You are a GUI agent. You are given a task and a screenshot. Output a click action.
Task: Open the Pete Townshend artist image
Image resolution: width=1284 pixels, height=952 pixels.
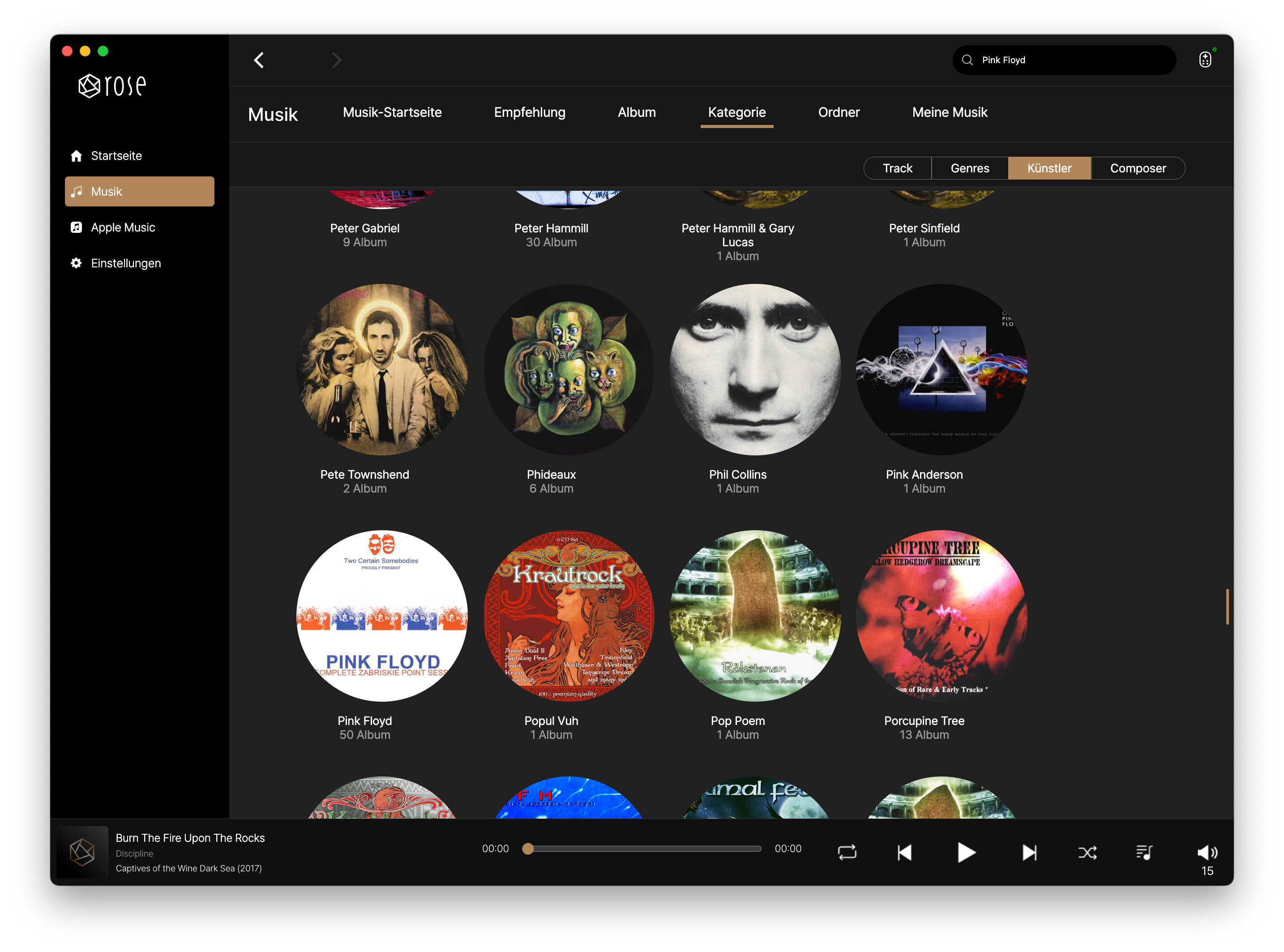click(382, 369)
